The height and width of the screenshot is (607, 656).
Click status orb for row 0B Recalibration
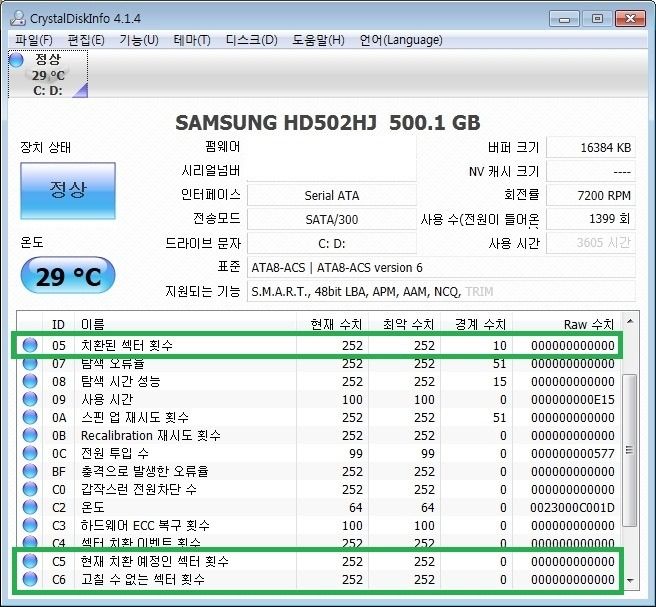30,435
